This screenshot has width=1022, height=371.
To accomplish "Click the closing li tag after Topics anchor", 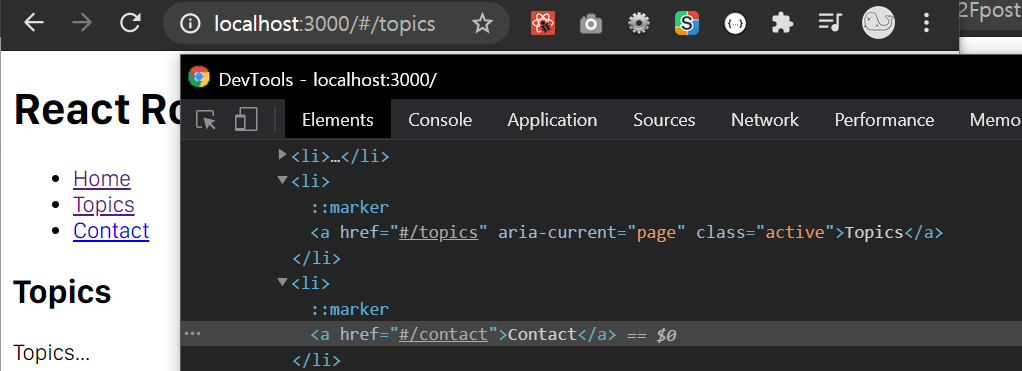I will tap(317, 258).
